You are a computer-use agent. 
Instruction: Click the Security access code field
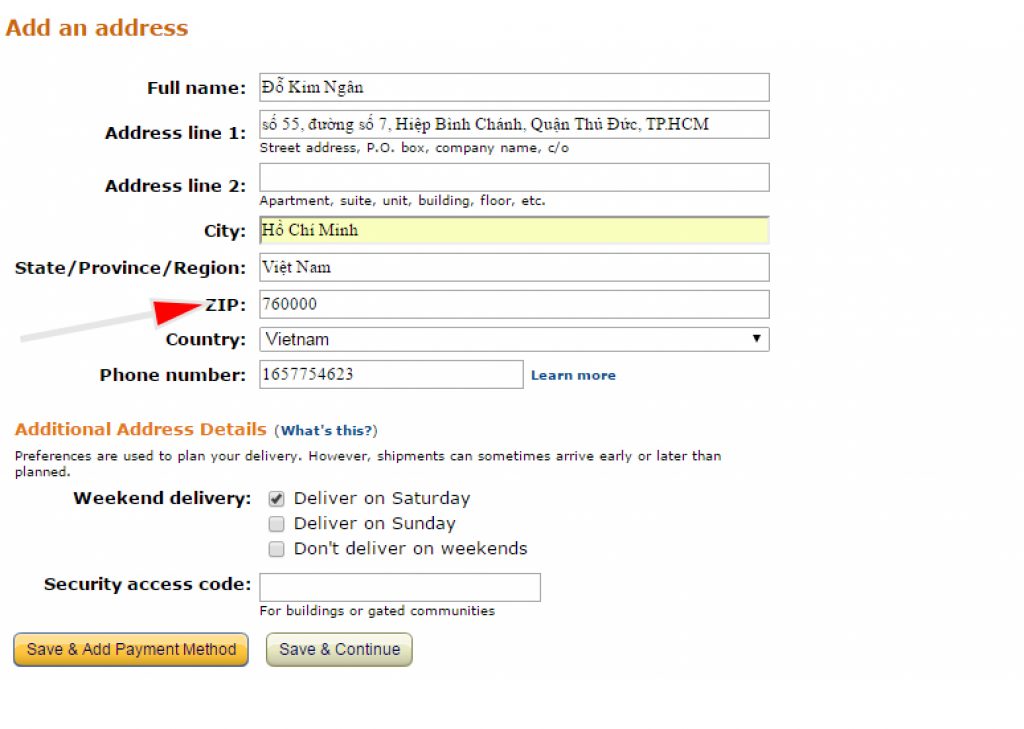(x=400, y=587)
